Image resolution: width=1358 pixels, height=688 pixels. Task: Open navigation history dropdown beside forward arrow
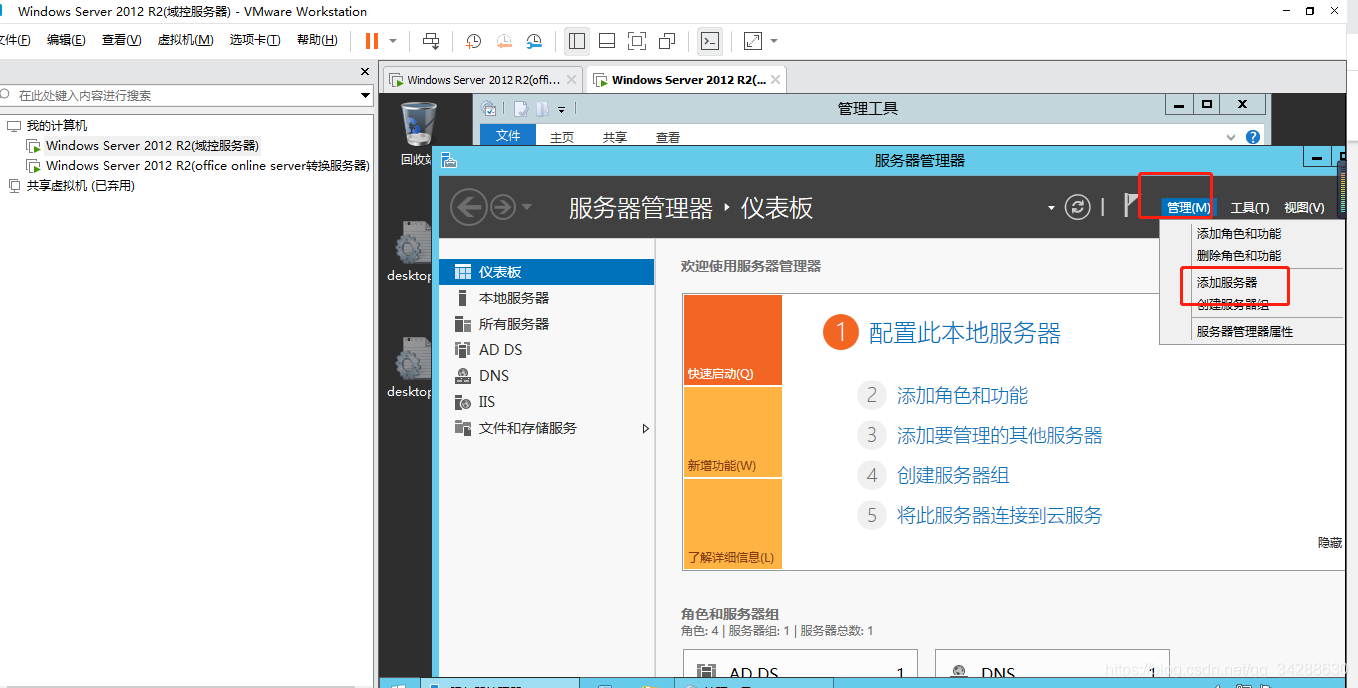(527, 207)
